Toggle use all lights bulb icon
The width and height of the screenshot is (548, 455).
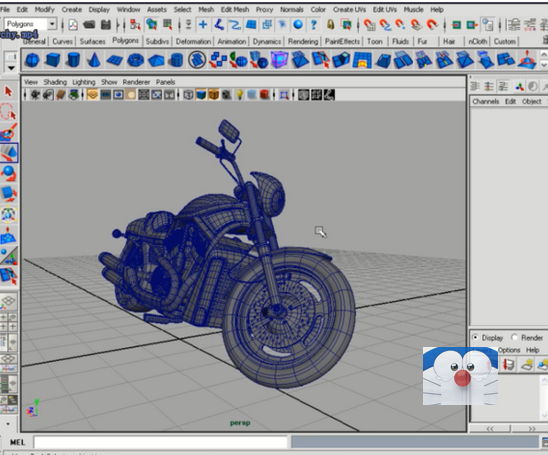click(239, 95)
